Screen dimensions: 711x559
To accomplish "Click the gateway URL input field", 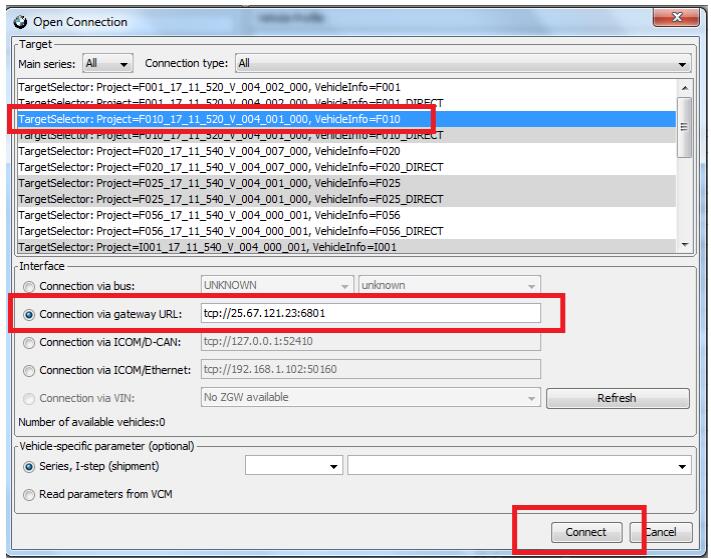I will [x=371, y=313].
